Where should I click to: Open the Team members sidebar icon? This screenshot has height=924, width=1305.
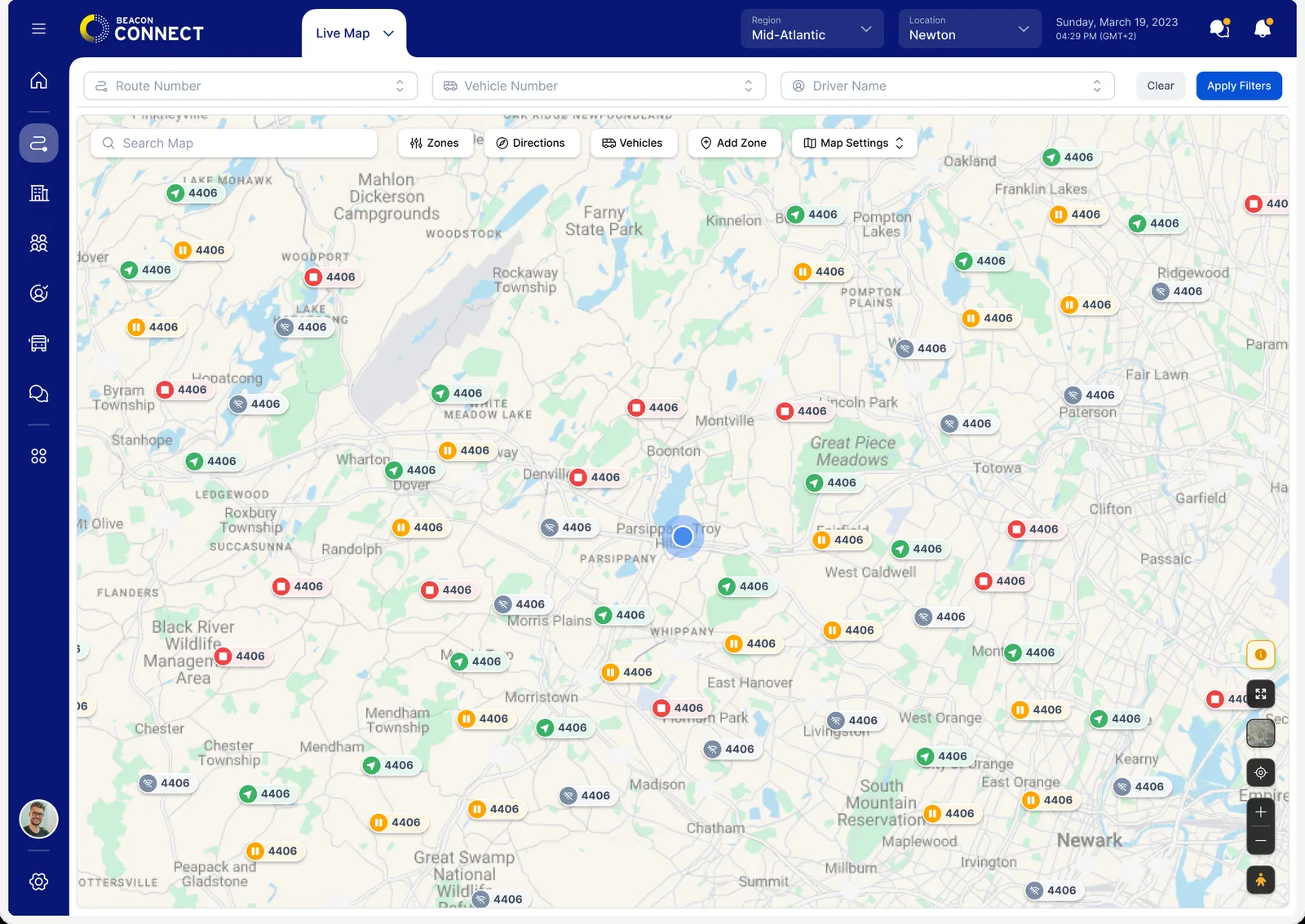tap(38, 243)
